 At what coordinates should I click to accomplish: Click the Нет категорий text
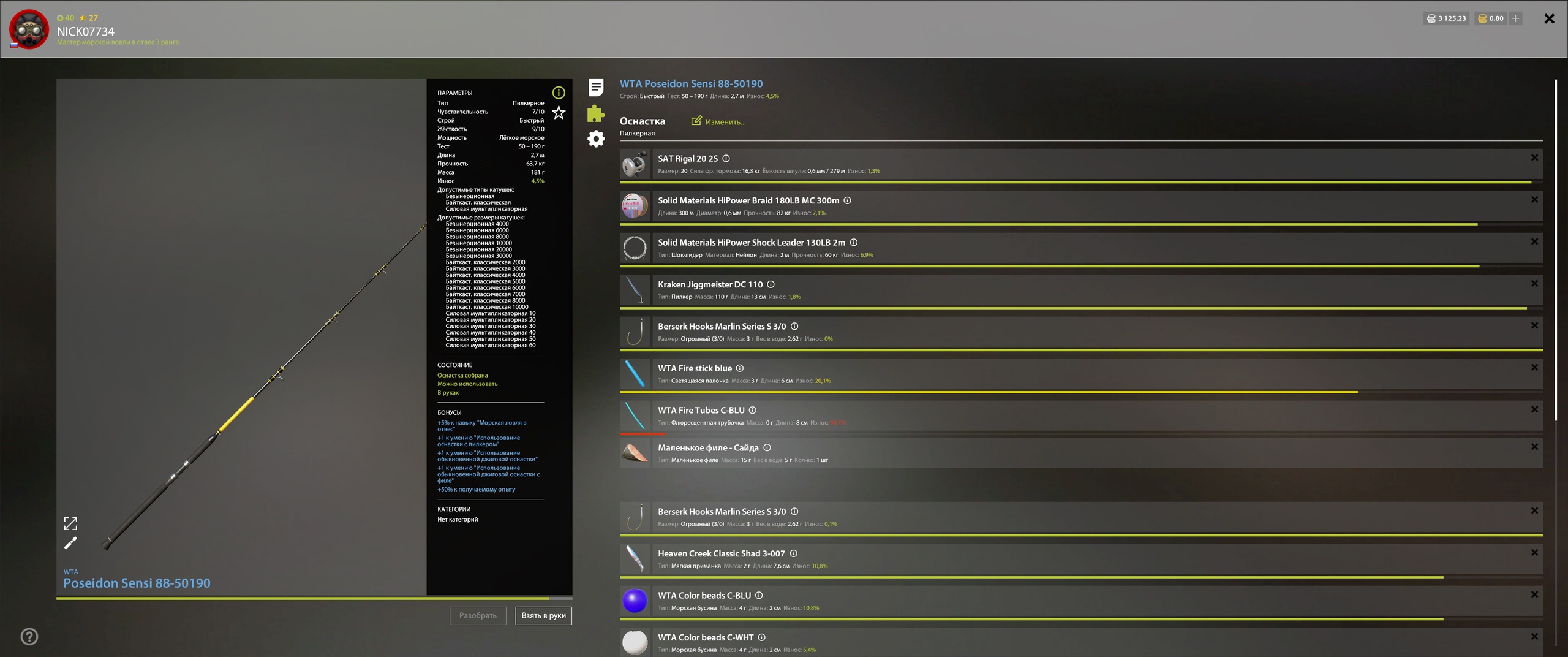[x=457, y=519]
